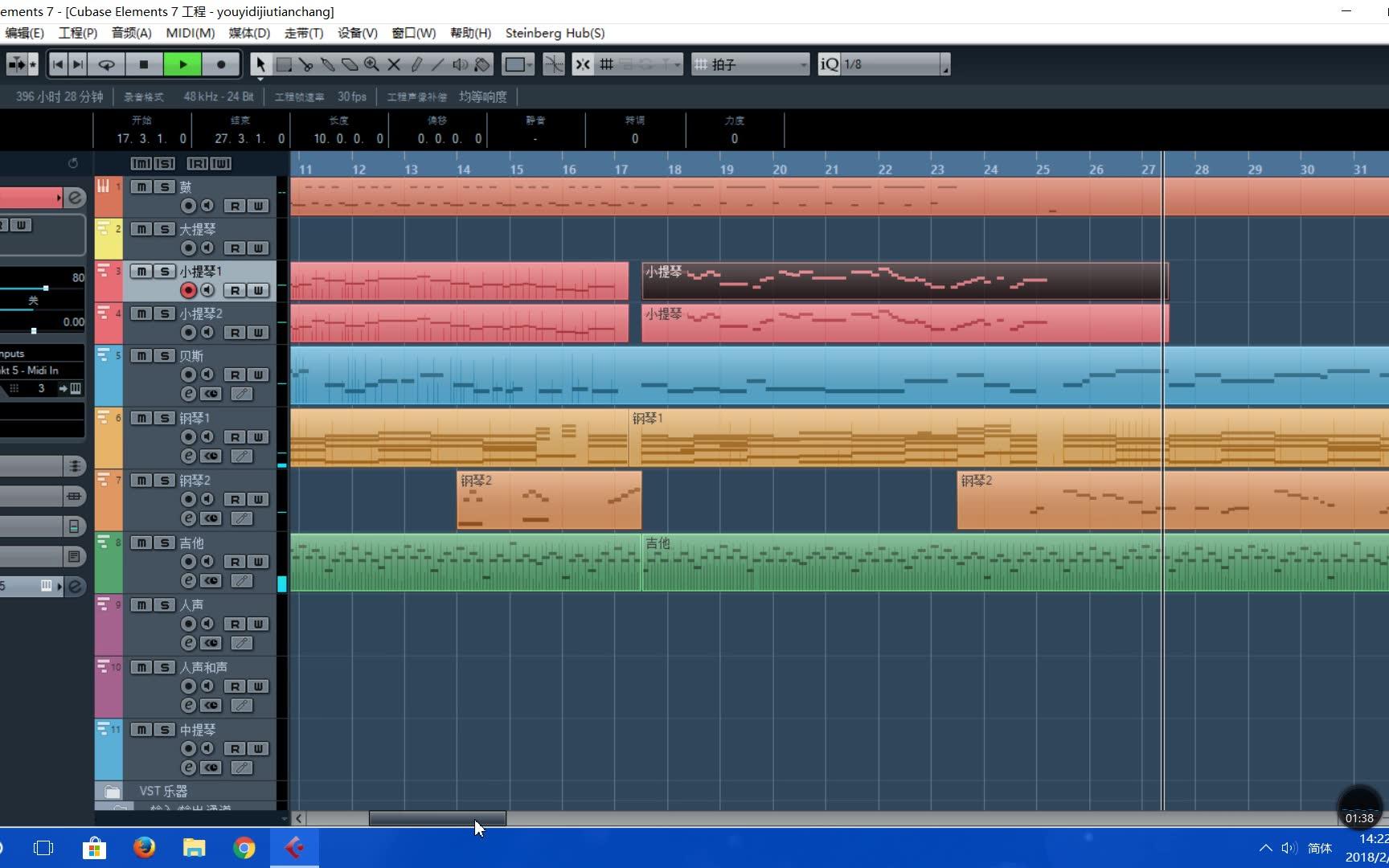This screenshot has height=868, width=1389.
Task: Open the 媒体(D) menu
Action: pos(249,33)
